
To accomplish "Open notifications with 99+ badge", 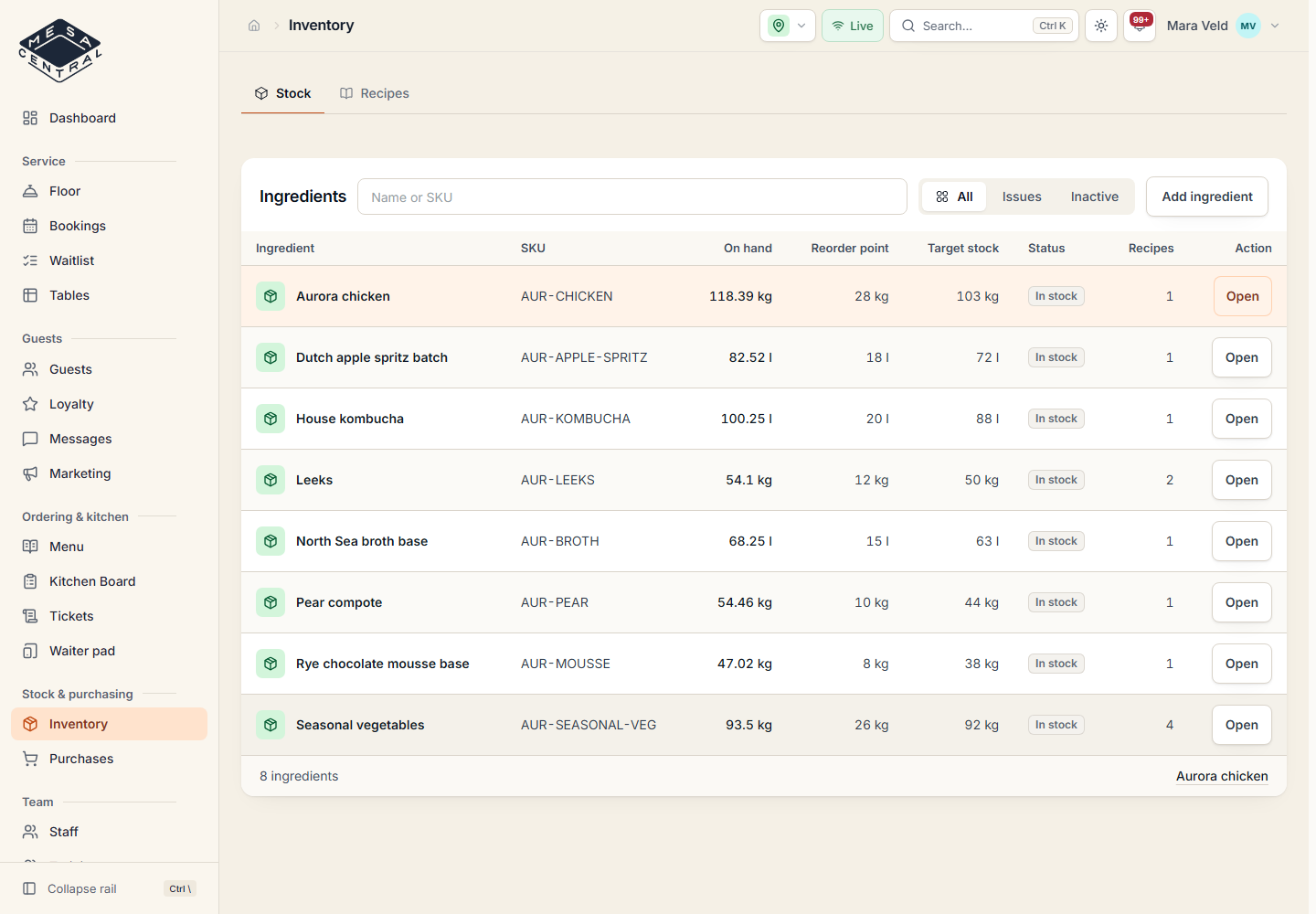I will 1139,26.
